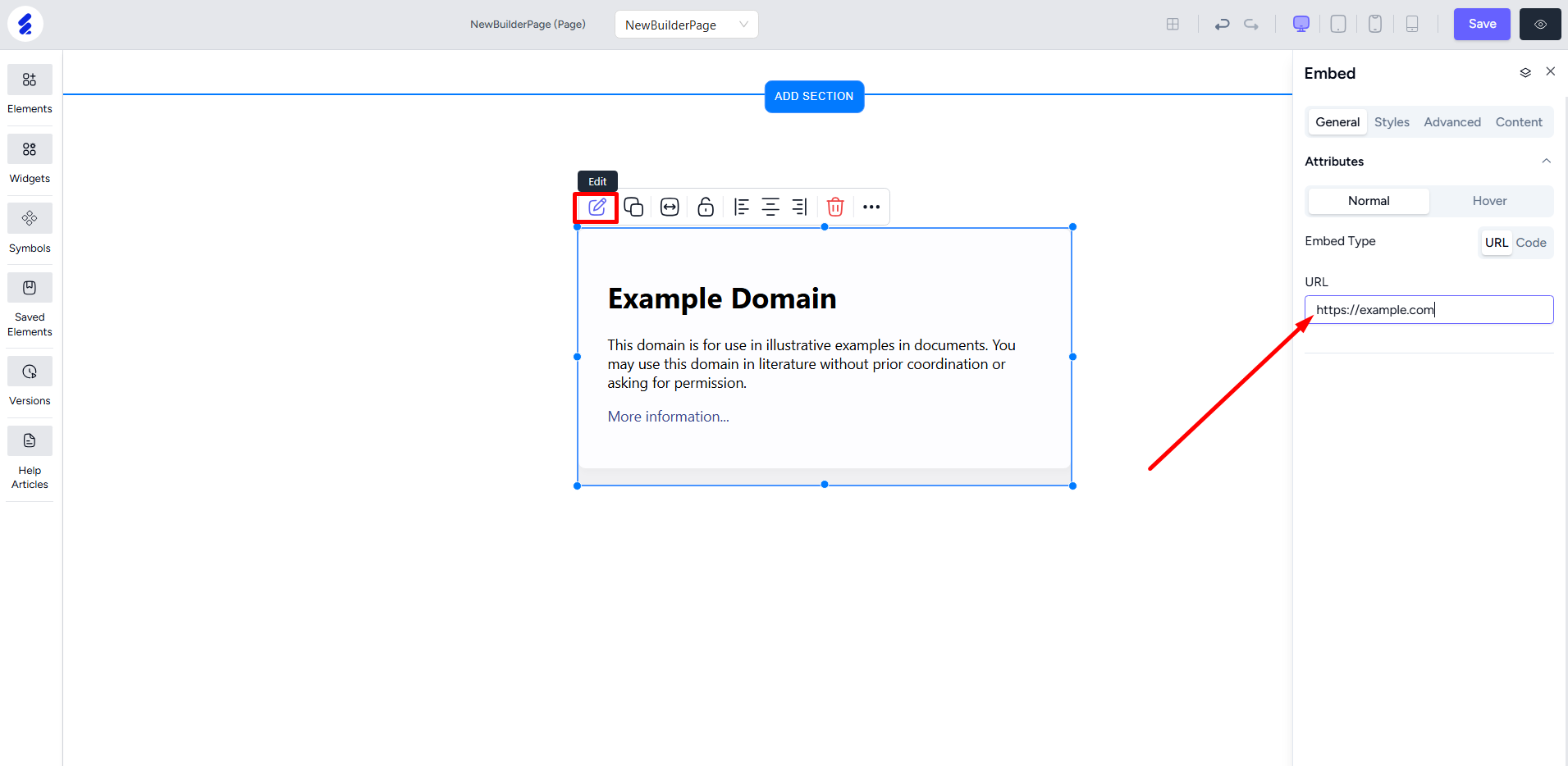
Task: Open the Widgets panel icon
Action: pos(30,149)
